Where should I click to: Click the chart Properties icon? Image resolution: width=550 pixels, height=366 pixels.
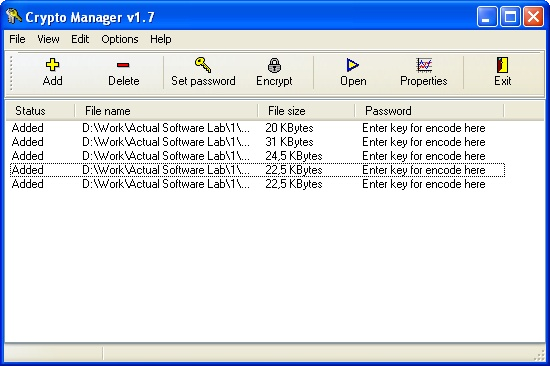pos(424,65)
